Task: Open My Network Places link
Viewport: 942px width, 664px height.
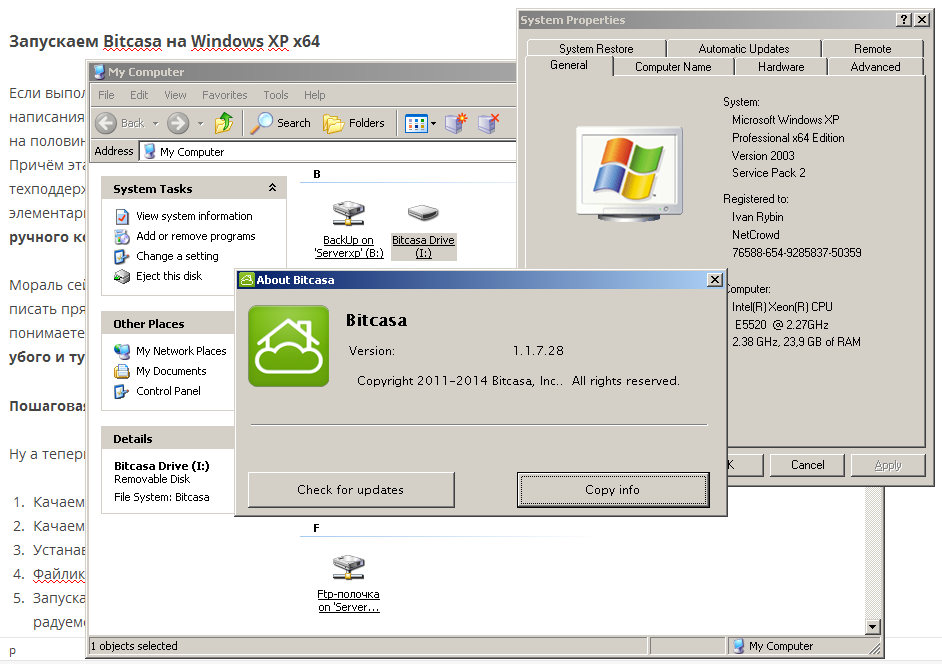Action: [181, 351]
